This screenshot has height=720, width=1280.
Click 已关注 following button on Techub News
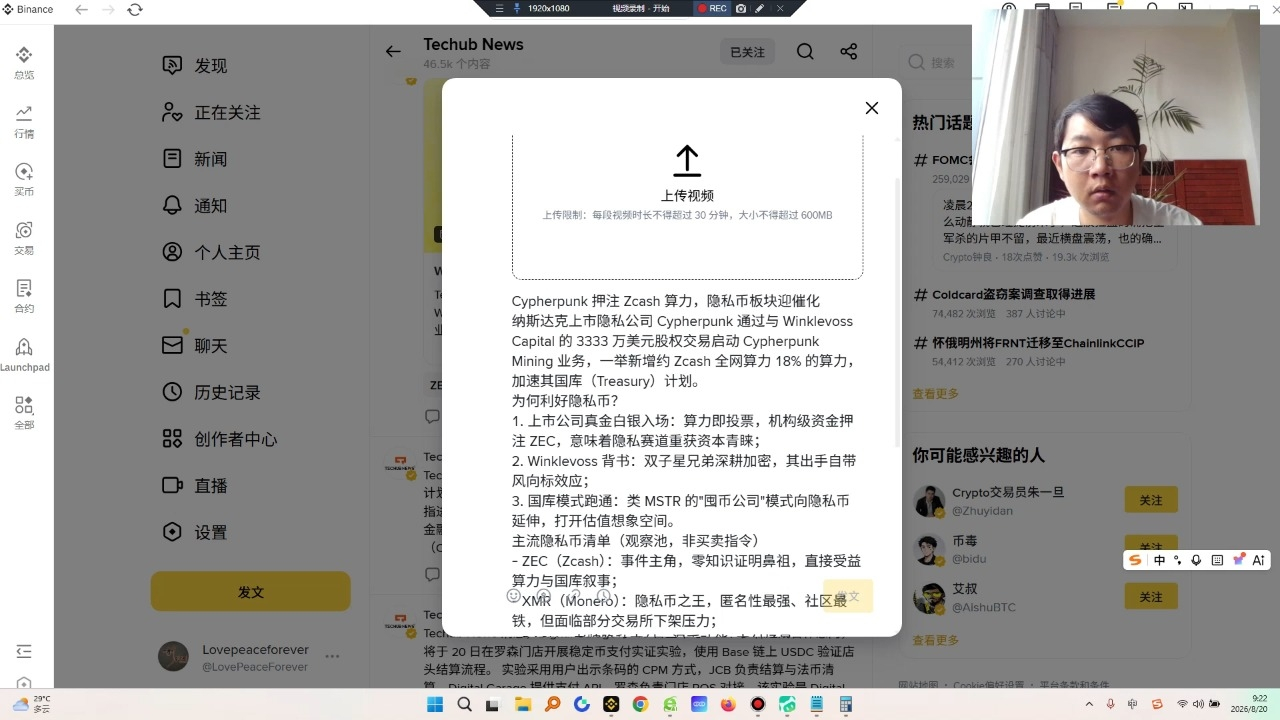coord(747,52)
